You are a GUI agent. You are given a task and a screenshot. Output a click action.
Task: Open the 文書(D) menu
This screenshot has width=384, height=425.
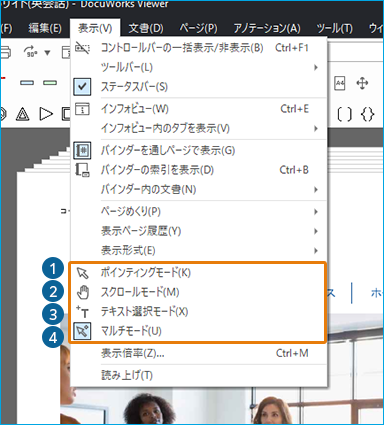(146, 28)
